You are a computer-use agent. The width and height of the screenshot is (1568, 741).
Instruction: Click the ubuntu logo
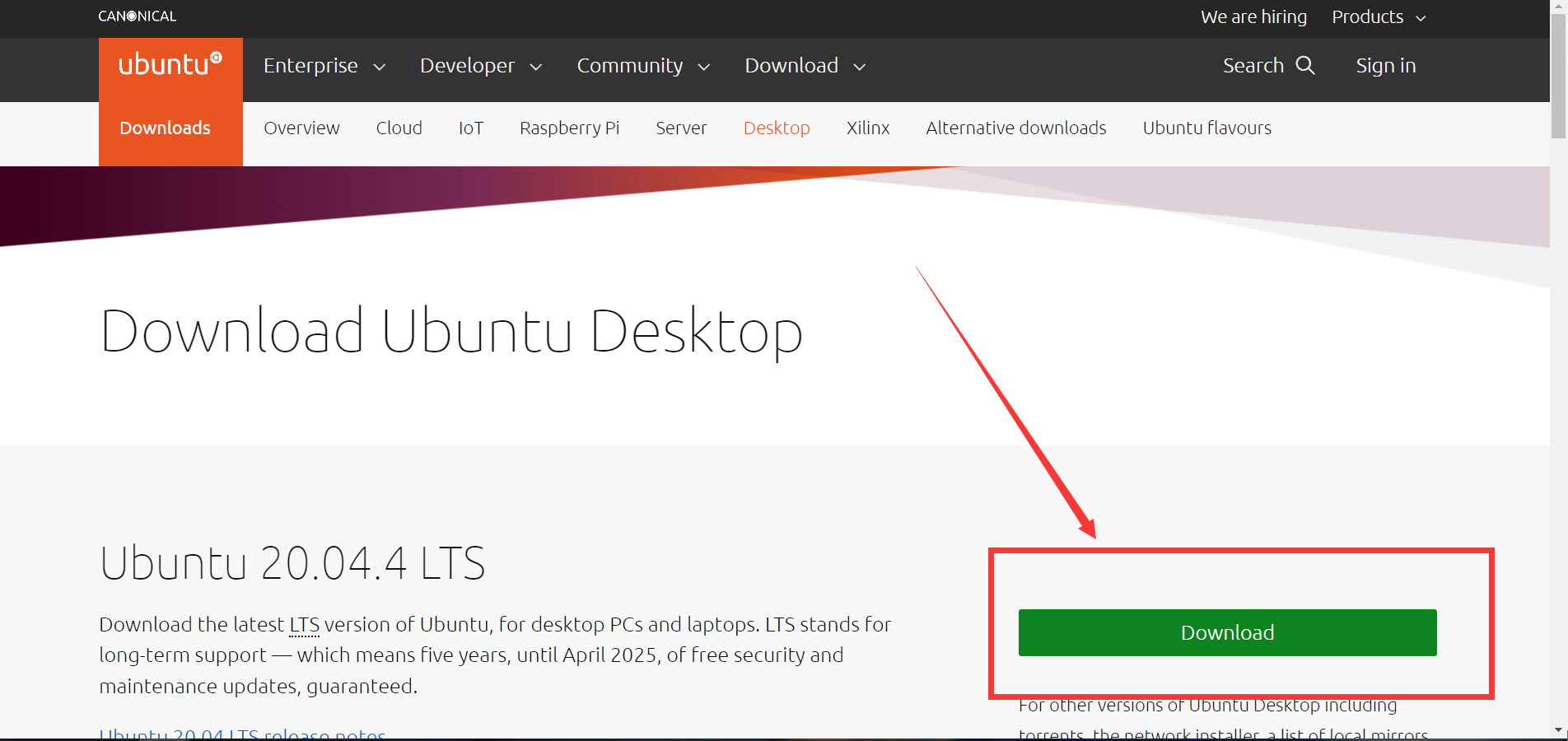170,64
